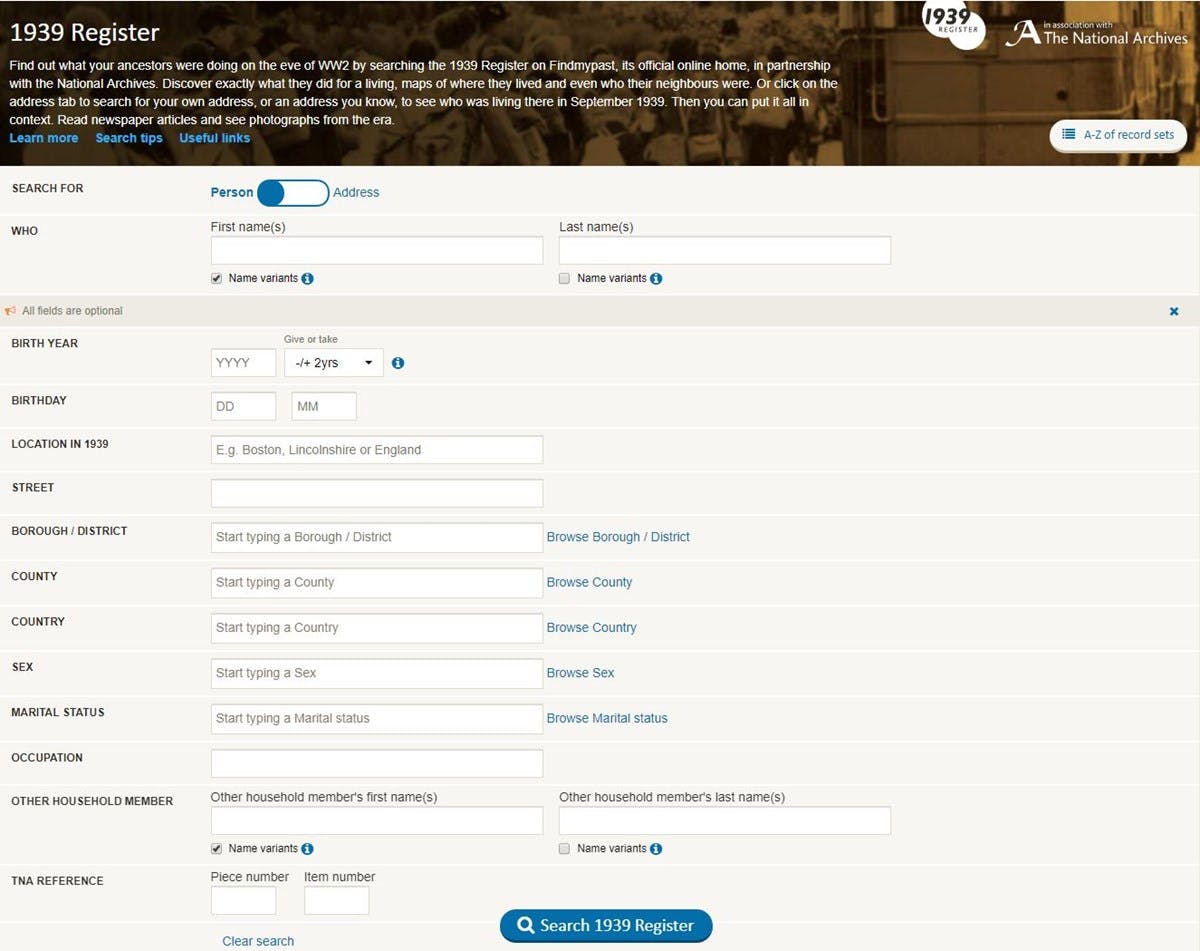Select the County autocomplete field
Viewport: 1200px width, 951px height.
377,582
